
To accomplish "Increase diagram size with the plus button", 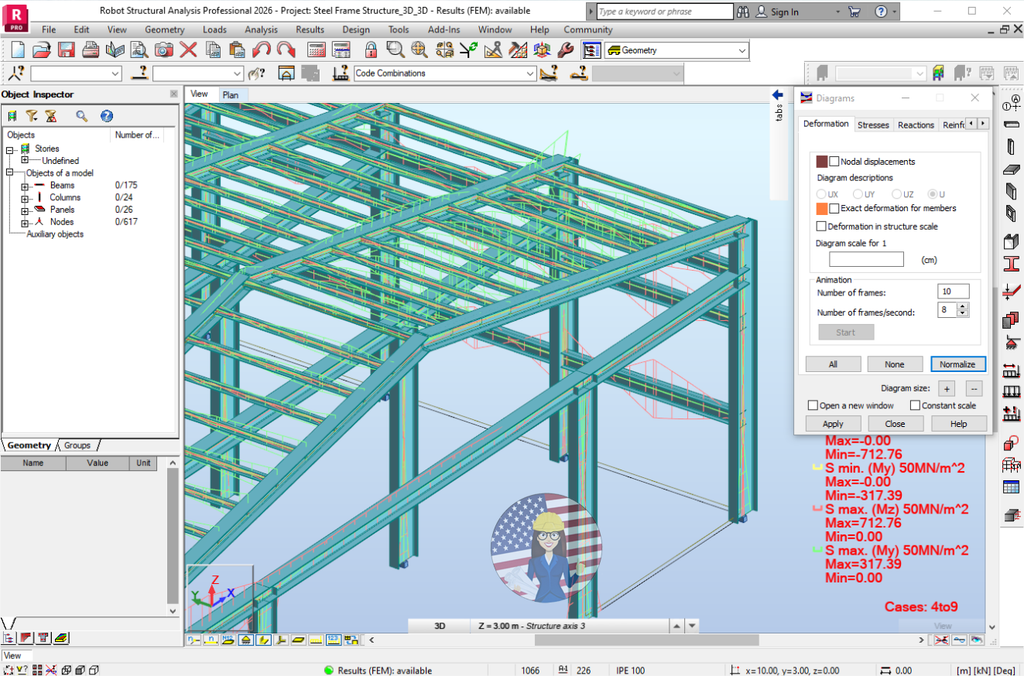I will click(x=947, y=388).
